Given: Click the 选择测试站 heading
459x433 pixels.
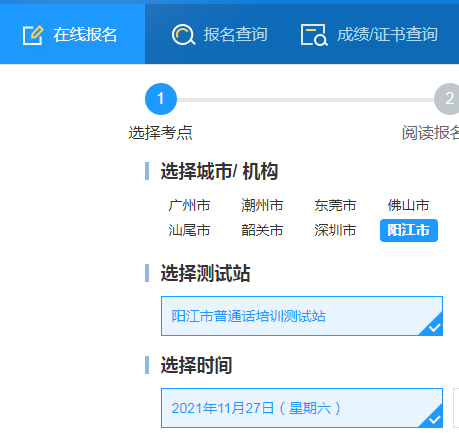Looking at the screenshot, I should 205,273.
